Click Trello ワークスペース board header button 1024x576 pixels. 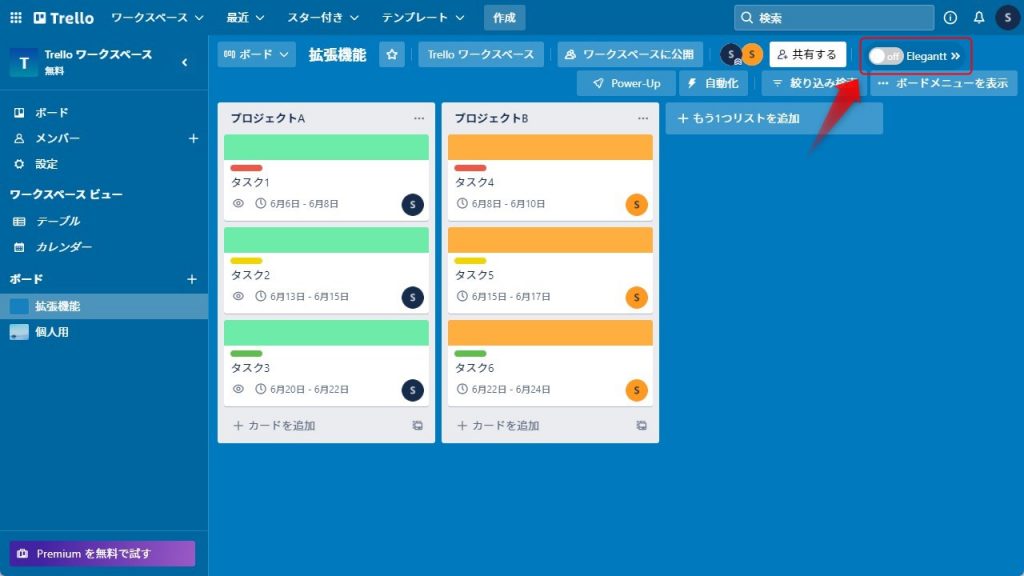(481, 54)
